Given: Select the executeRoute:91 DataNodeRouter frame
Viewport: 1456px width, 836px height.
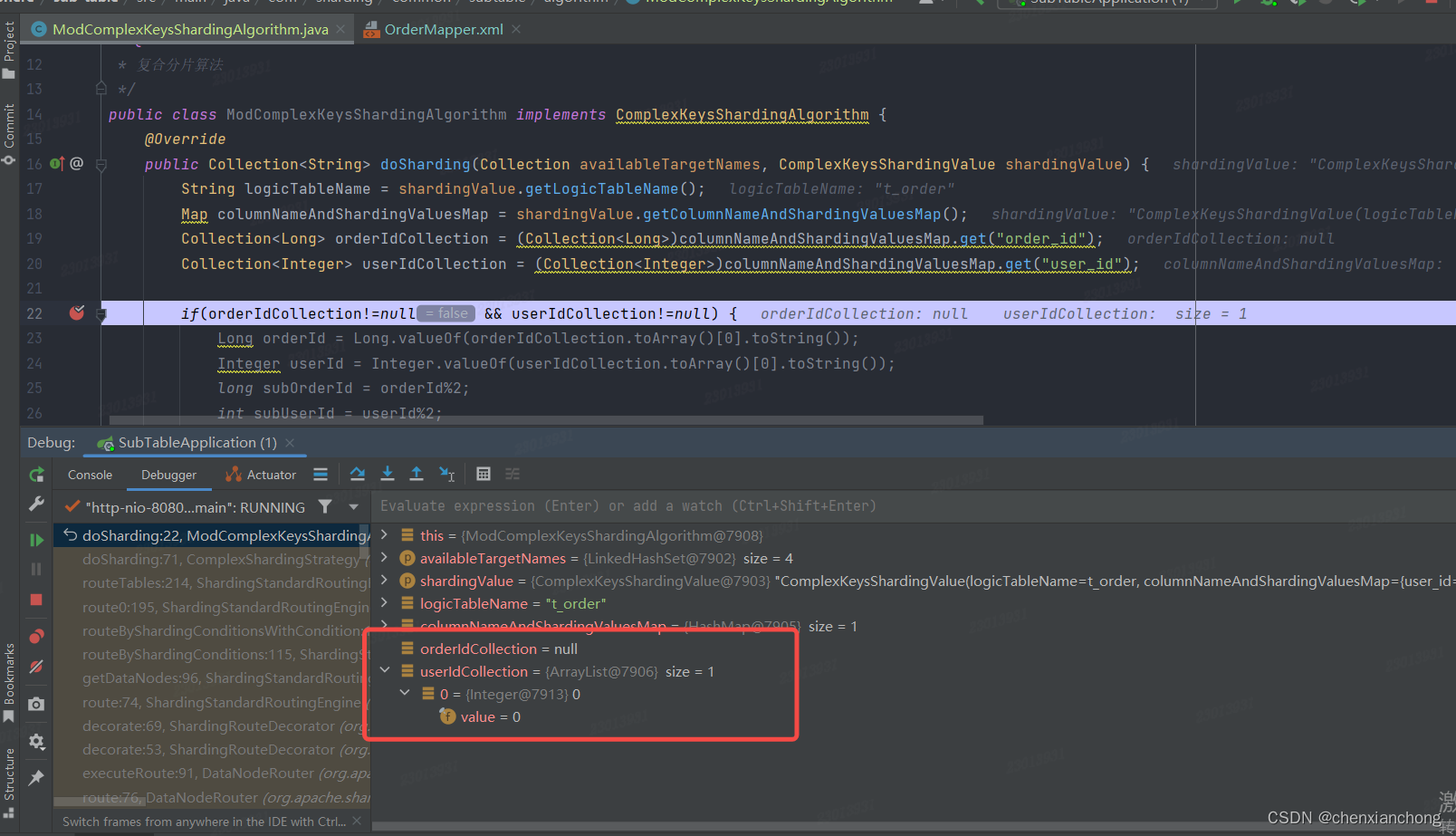Looking at the screenshot, I should pyautogui.click(x=212, y=774).
